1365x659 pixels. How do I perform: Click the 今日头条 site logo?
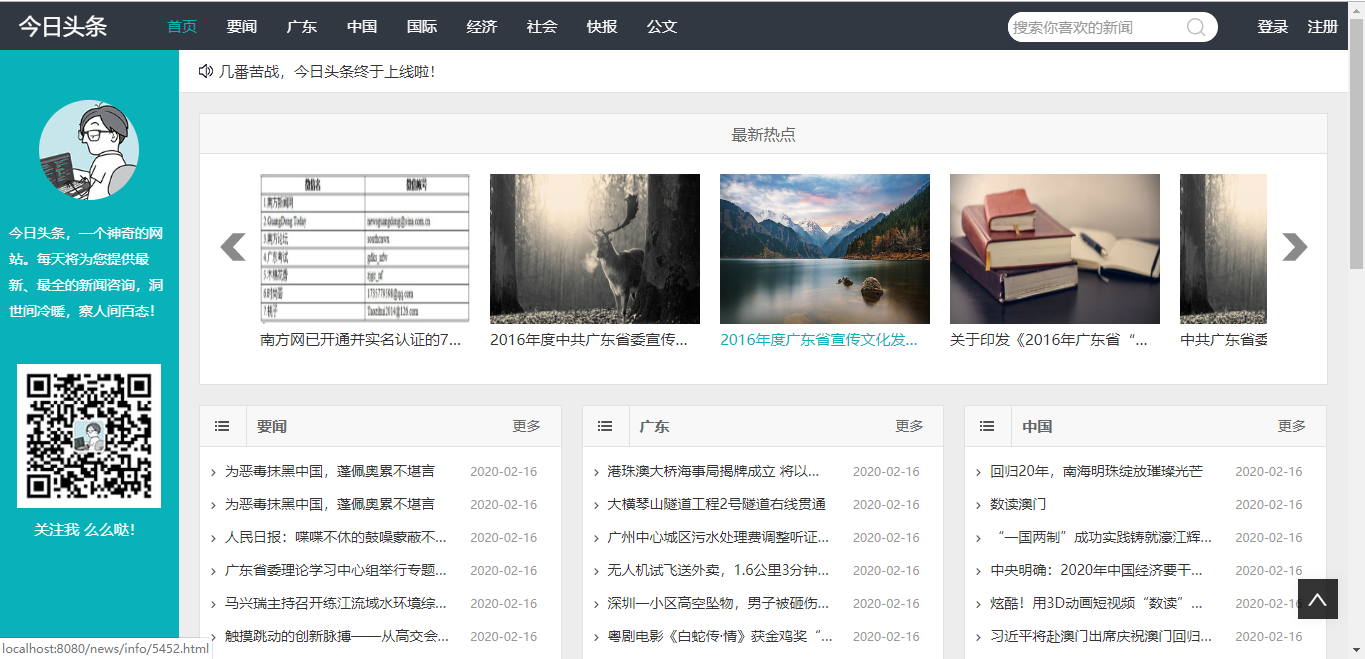63,27
